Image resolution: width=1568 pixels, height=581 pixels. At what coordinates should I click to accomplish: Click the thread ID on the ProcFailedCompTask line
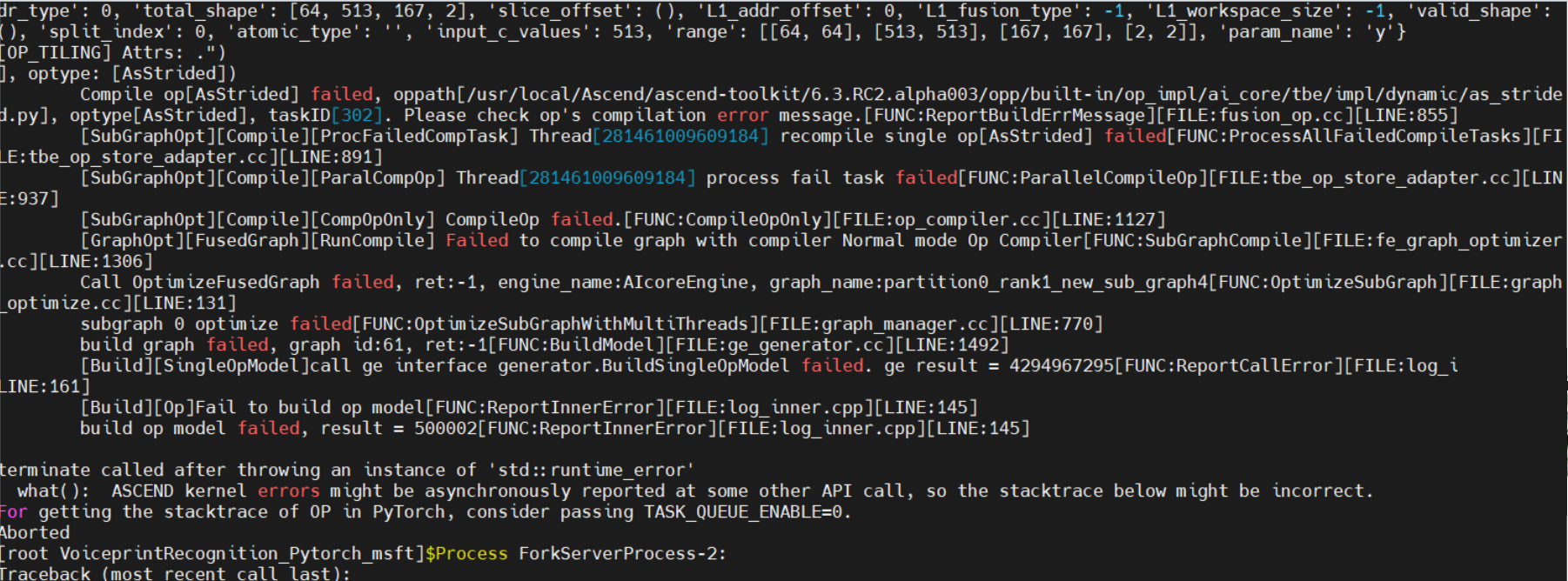point(680,137)
